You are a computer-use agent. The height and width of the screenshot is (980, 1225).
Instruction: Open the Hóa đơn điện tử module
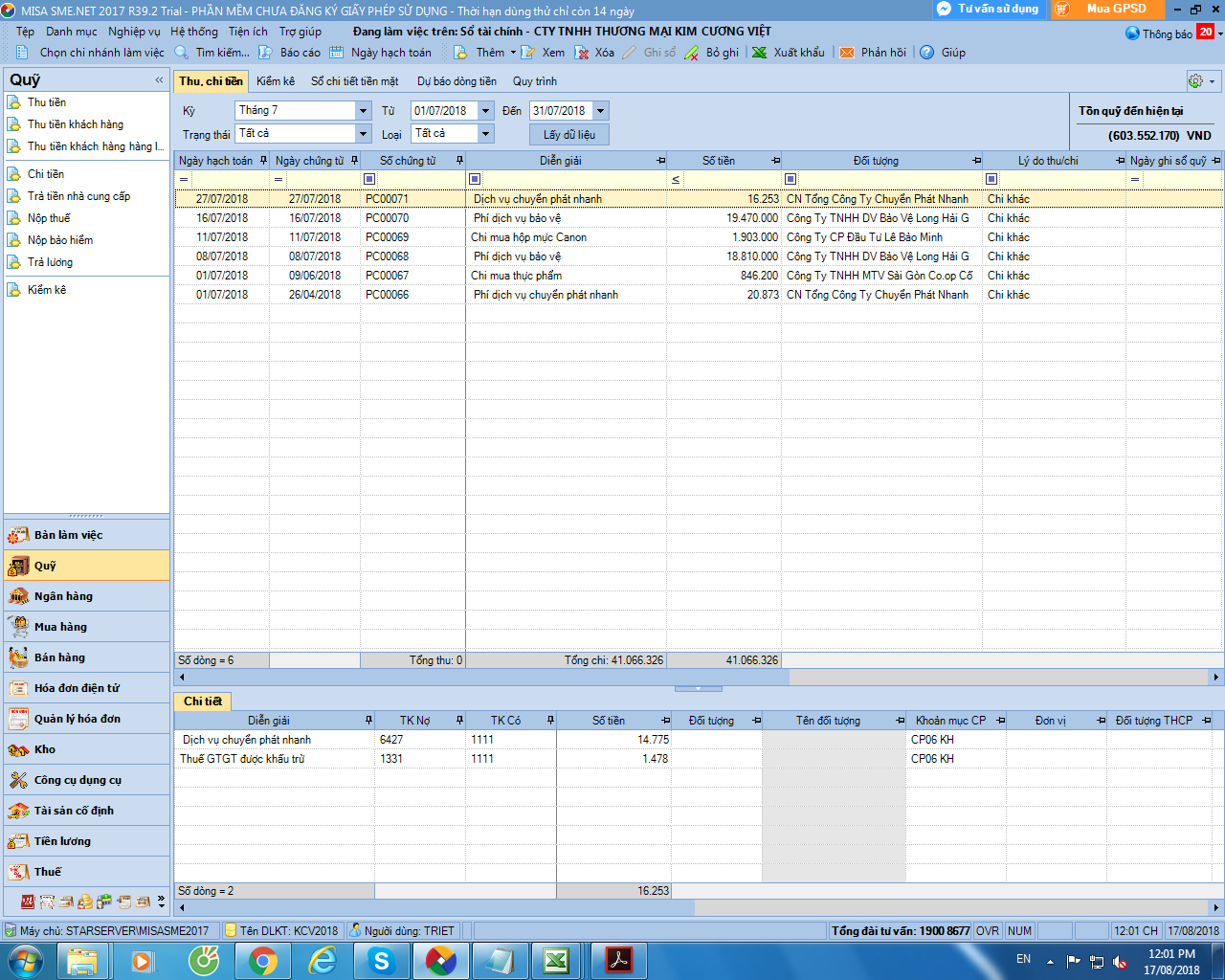click(86, 688)
